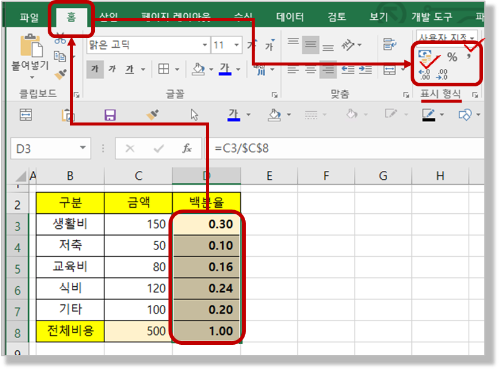Image resolution: width=500 pixels, height=370 pixels.
Task: Open the underline style dropdown arrow
Action: 143,69
